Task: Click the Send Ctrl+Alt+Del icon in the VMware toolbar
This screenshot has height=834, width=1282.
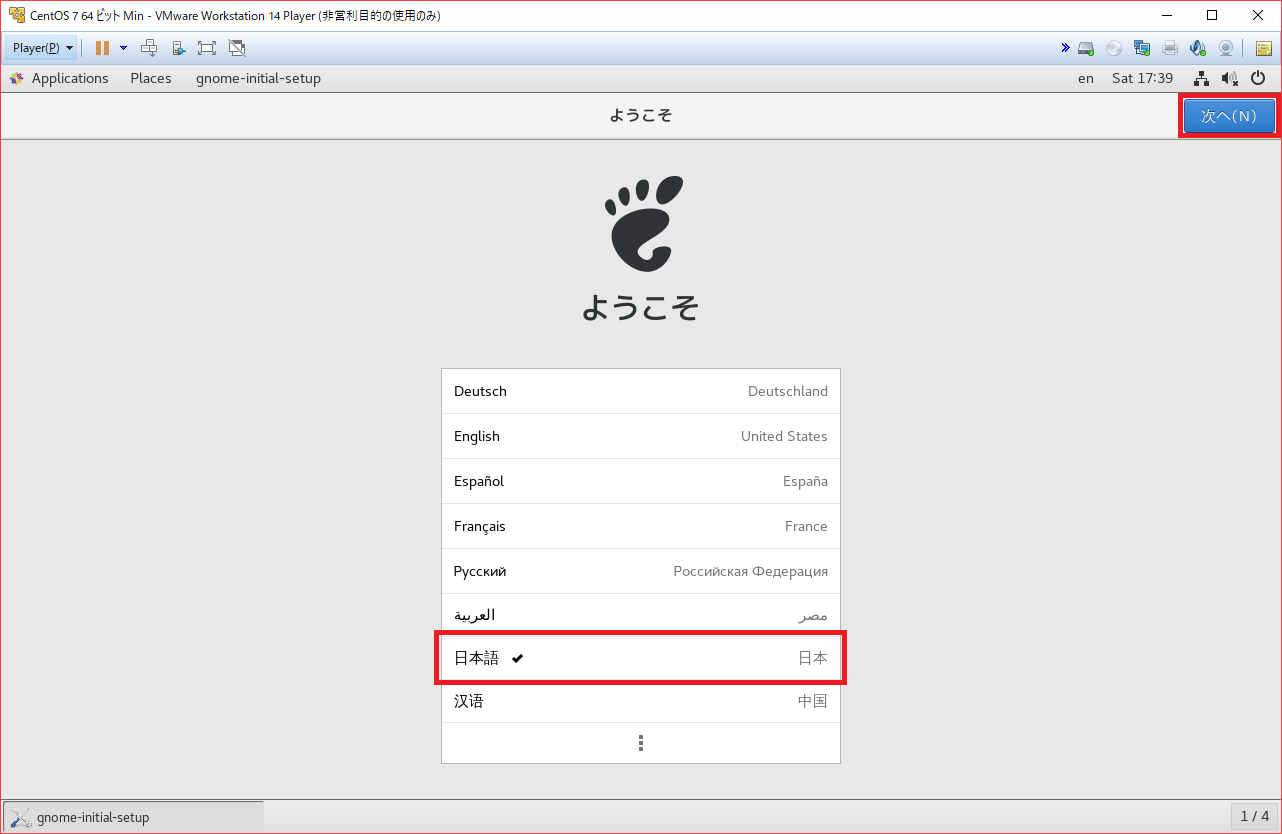Action: coord(149,47)
